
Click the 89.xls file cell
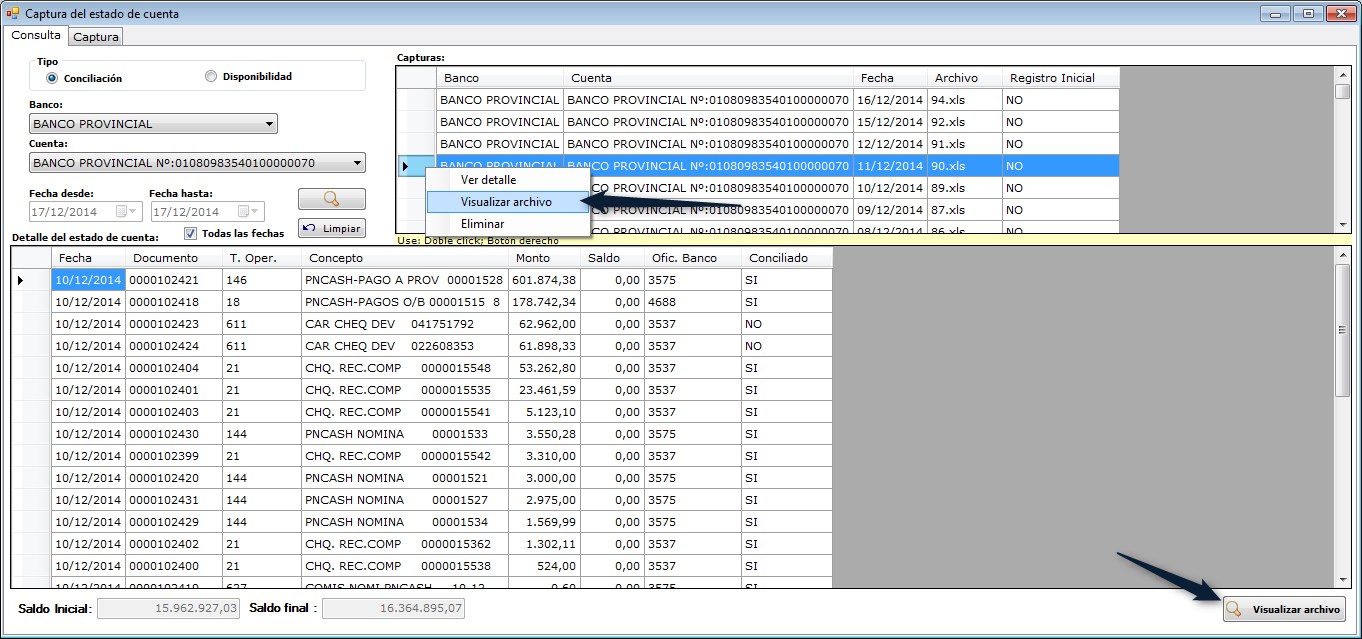pyautogui.click(x=965, y=188)
